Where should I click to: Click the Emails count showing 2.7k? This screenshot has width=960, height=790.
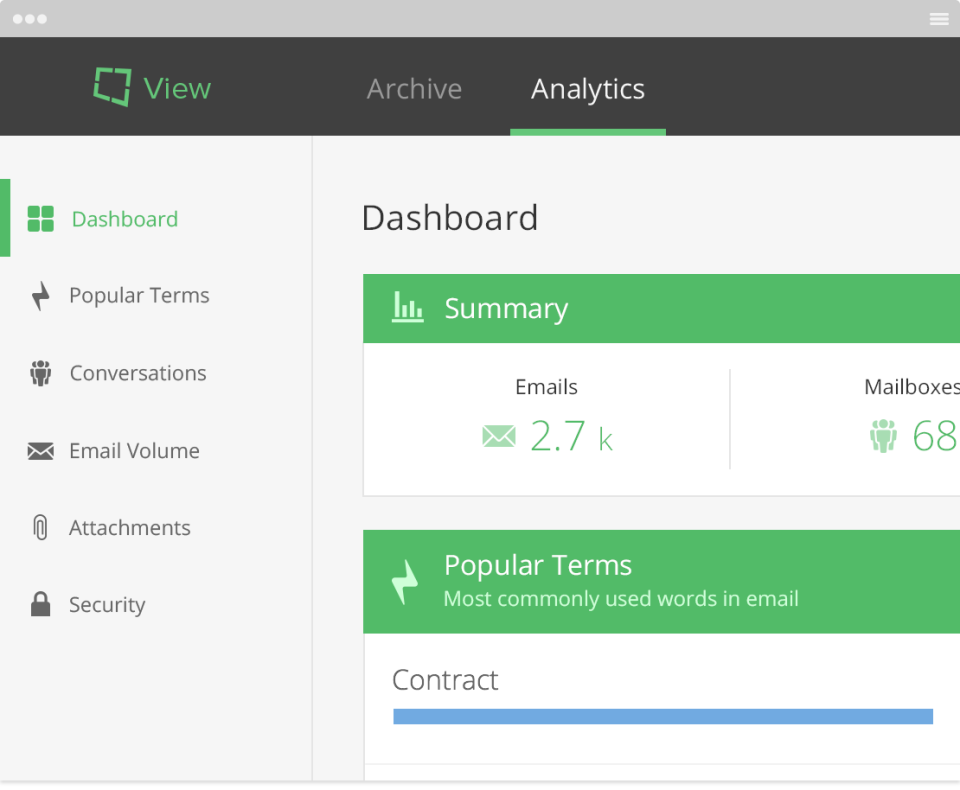click(x=570, y=436)
